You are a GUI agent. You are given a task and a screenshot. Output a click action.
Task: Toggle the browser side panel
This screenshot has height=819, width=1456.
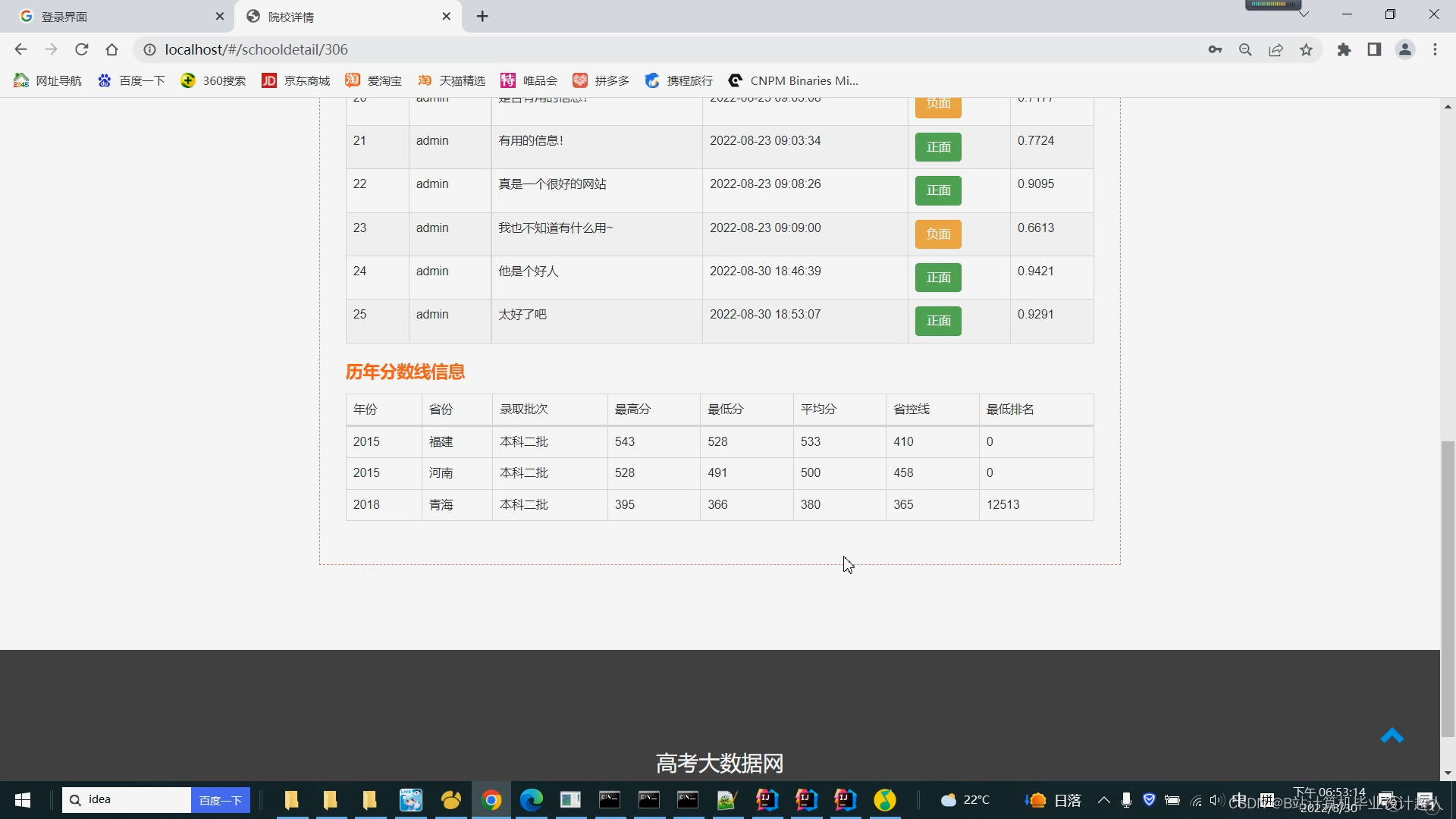click(x=1374, y=50)
